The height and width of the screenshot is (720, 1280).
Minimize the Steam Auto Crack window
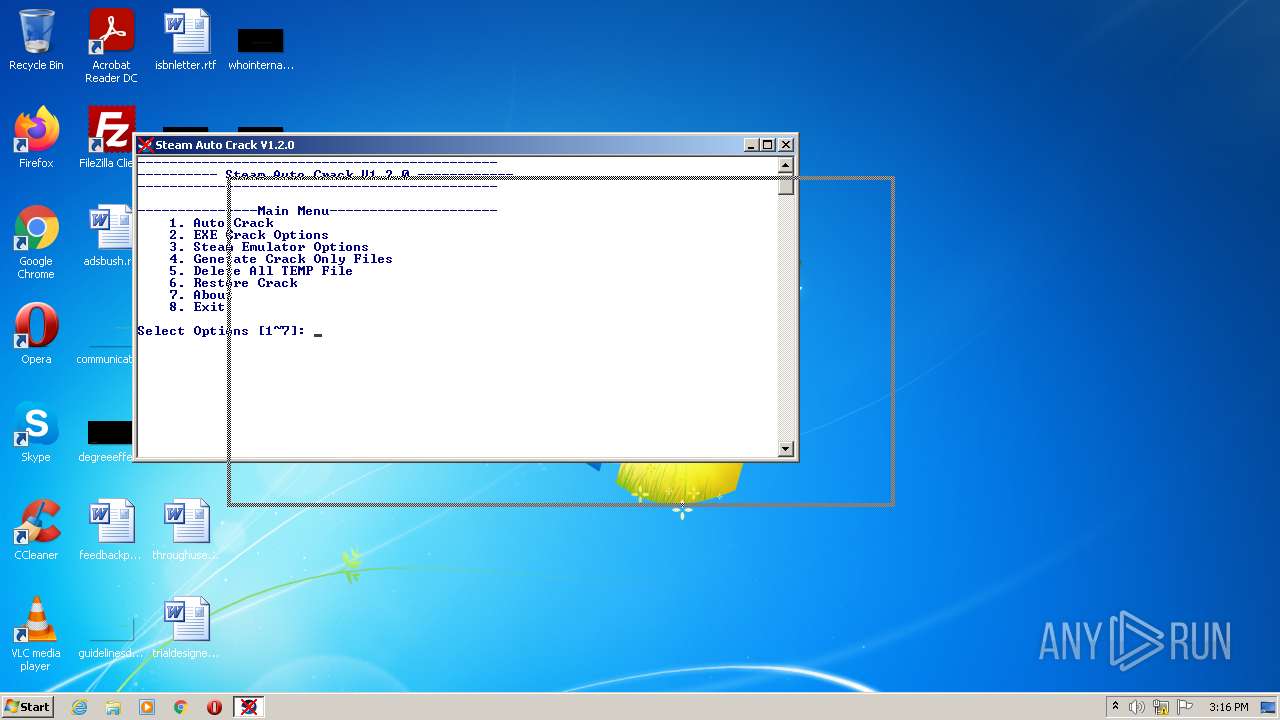(751, 145)
